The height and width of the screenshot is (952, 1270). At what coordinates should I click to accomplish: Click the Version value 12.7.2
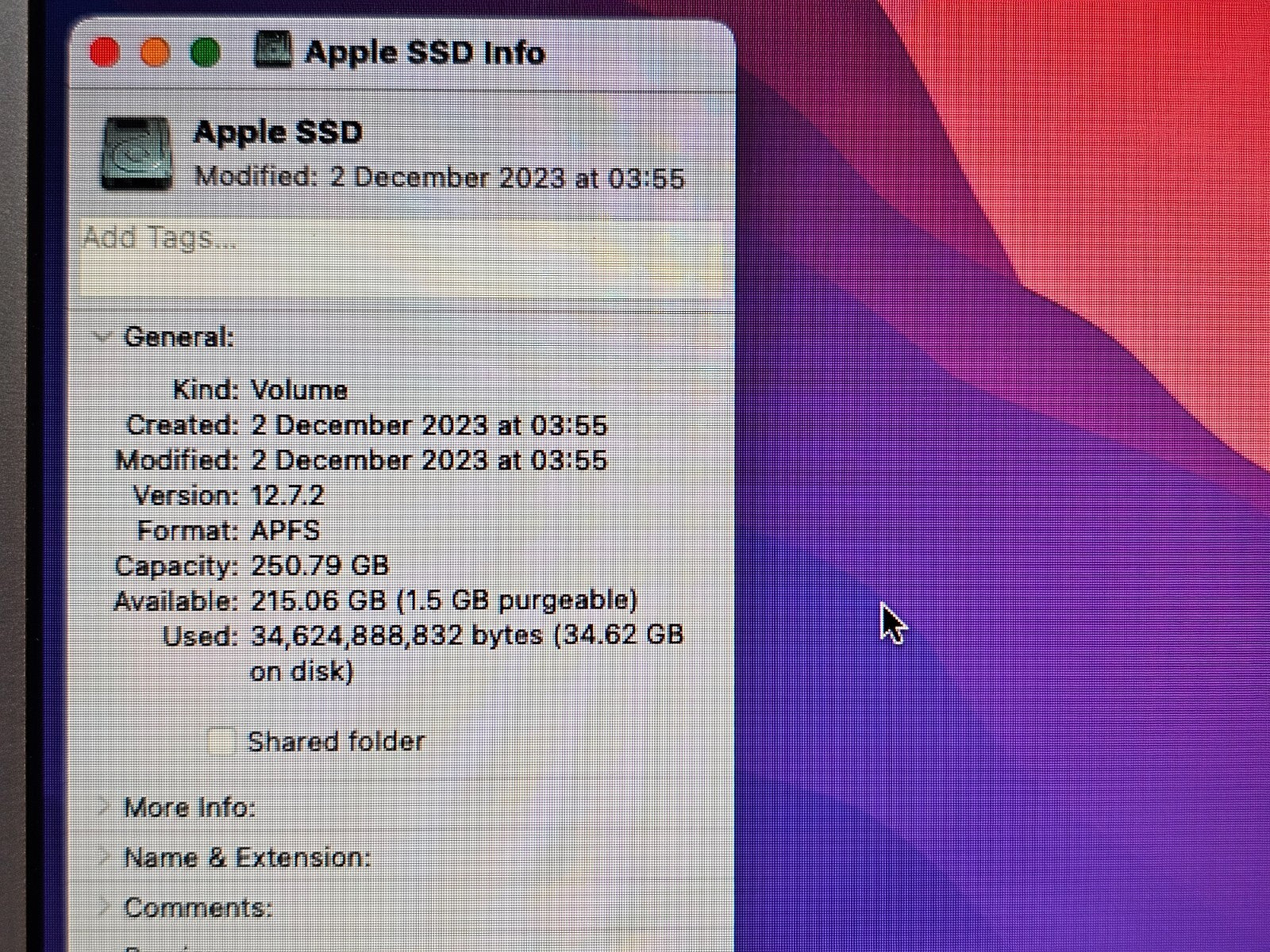tap(287, 495)
